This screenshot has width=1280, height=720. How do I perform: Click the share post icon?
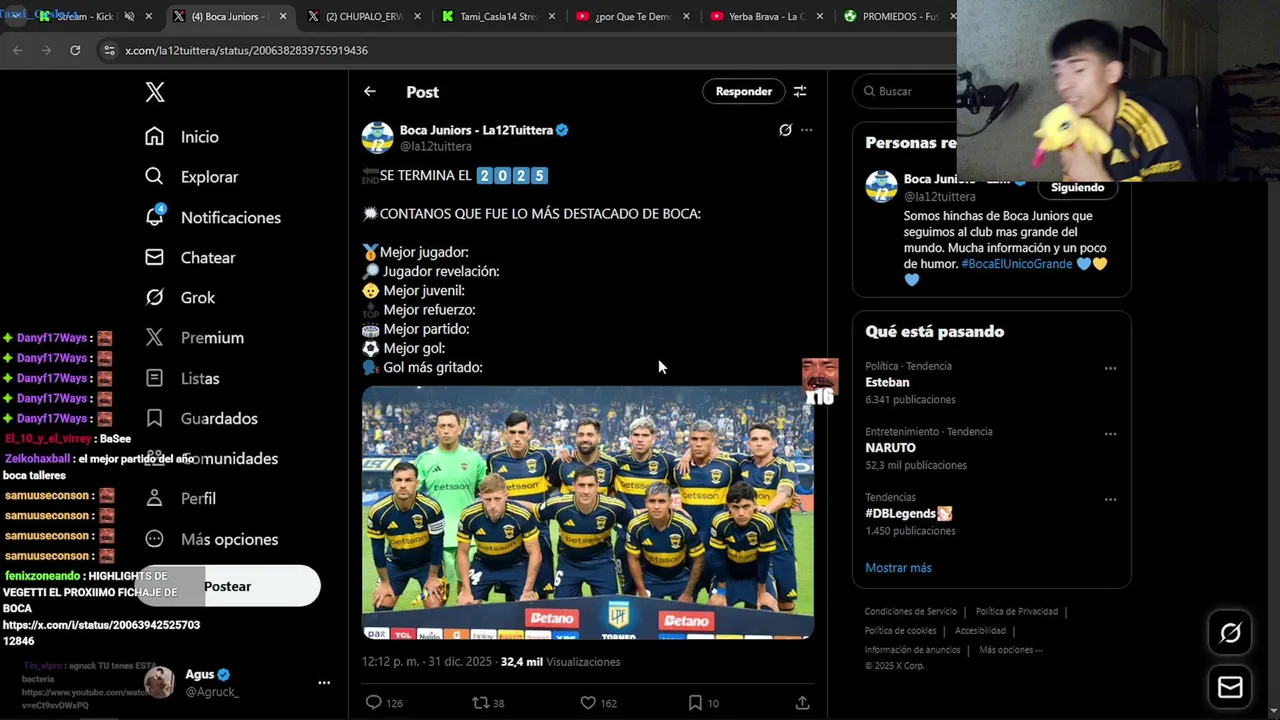click(802, 703)
